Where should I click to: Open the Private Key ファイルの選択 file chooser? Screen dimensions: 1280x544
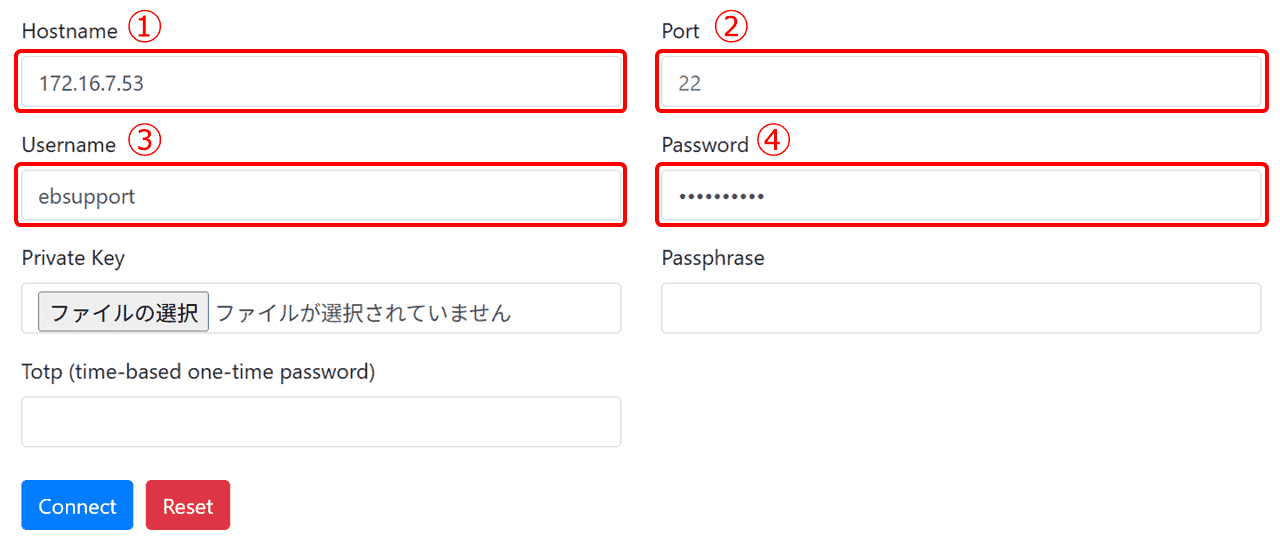point(123,312)
